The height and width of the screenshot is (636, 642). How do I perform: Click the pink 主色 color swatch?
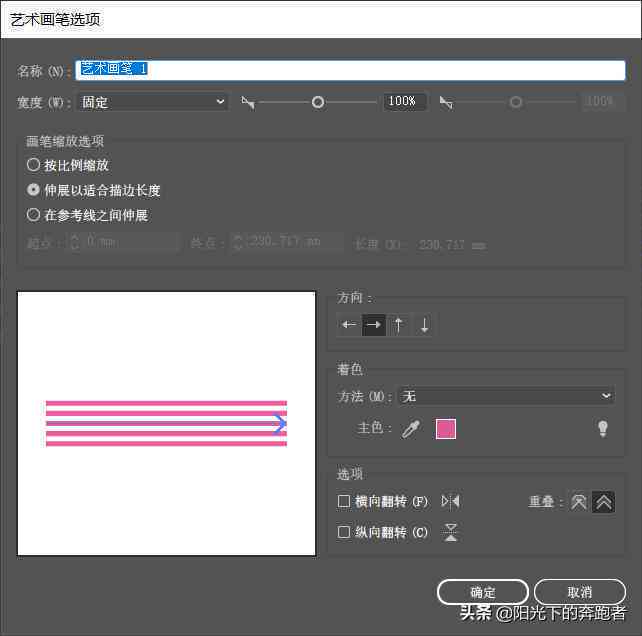(445, 429)
